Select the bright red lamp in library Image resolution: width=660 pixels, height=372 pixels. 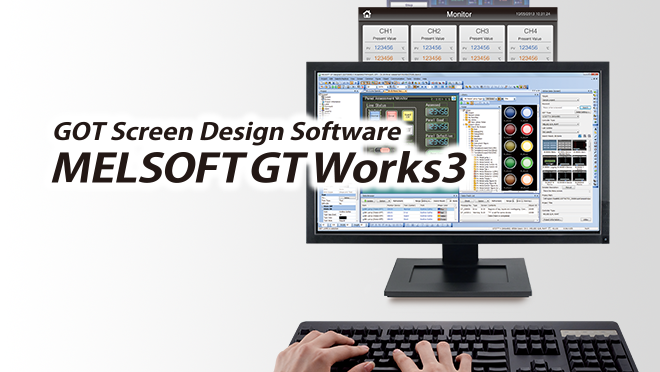pyautogui.click(x=527, y=130)
